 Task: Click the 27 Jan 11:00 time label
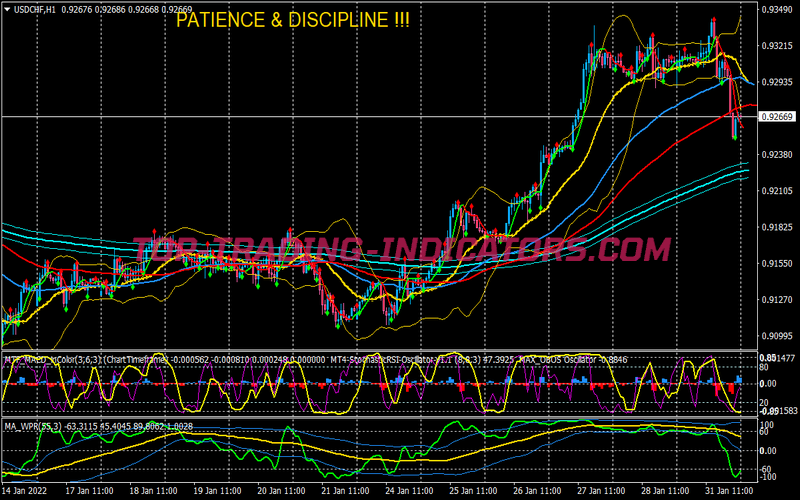tap(601, 491)
